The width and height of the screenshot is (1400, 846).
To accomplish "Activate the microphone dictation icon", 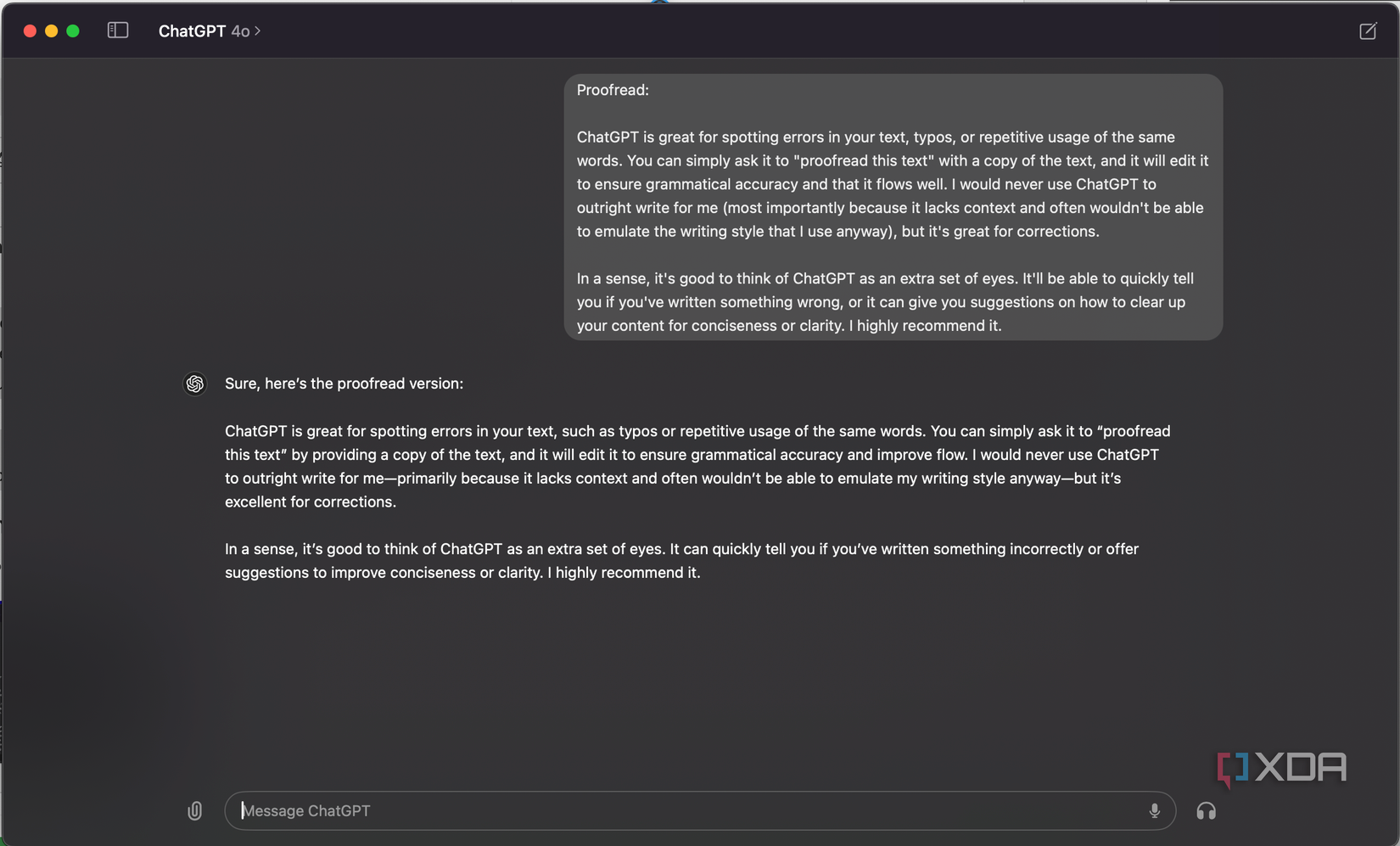I will [x=1154, y=810].
